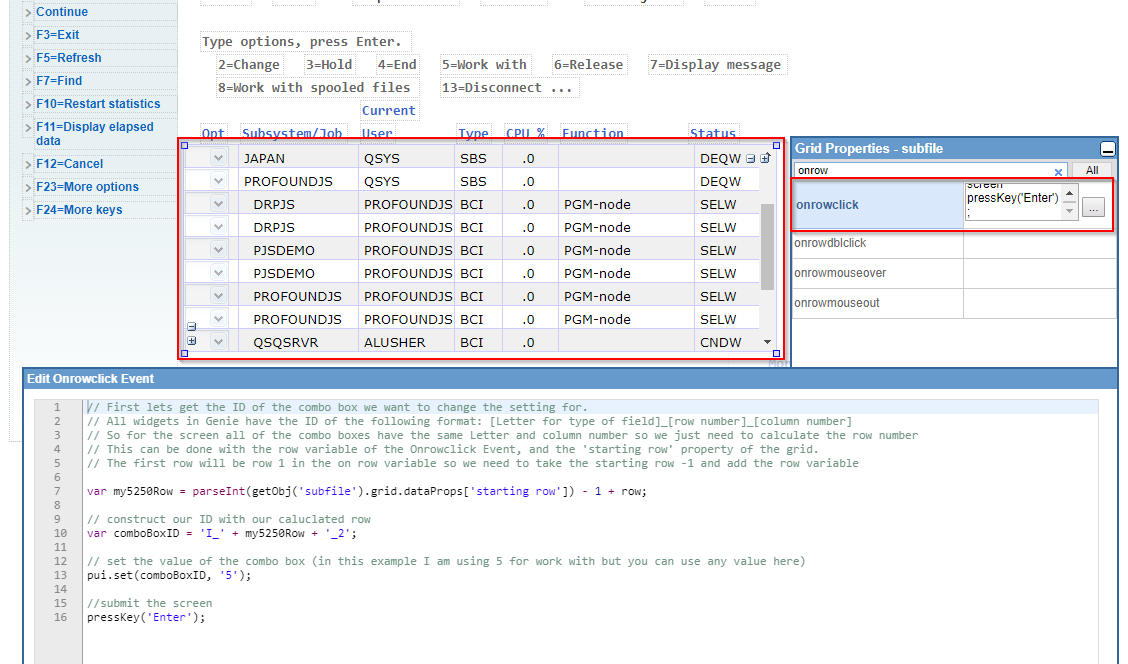The height and width of the screenshot is (664, 1128).
Task: Check the small checkbox below the plus icon
Action: pos(184,353)
